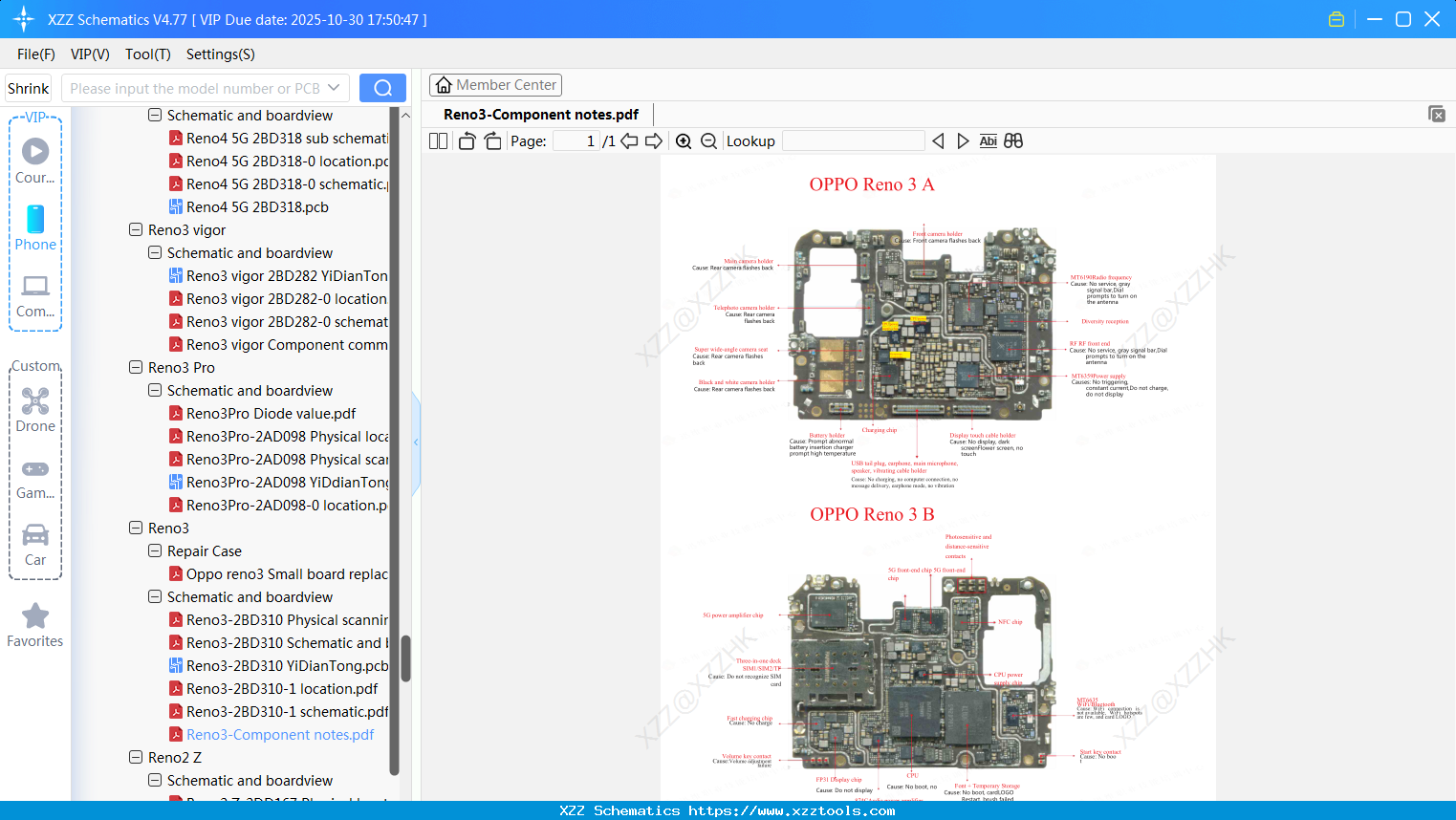Open Reno3-2BD310 YiDianTong.pcb
1456x820 pixels.
coord(278,665)
